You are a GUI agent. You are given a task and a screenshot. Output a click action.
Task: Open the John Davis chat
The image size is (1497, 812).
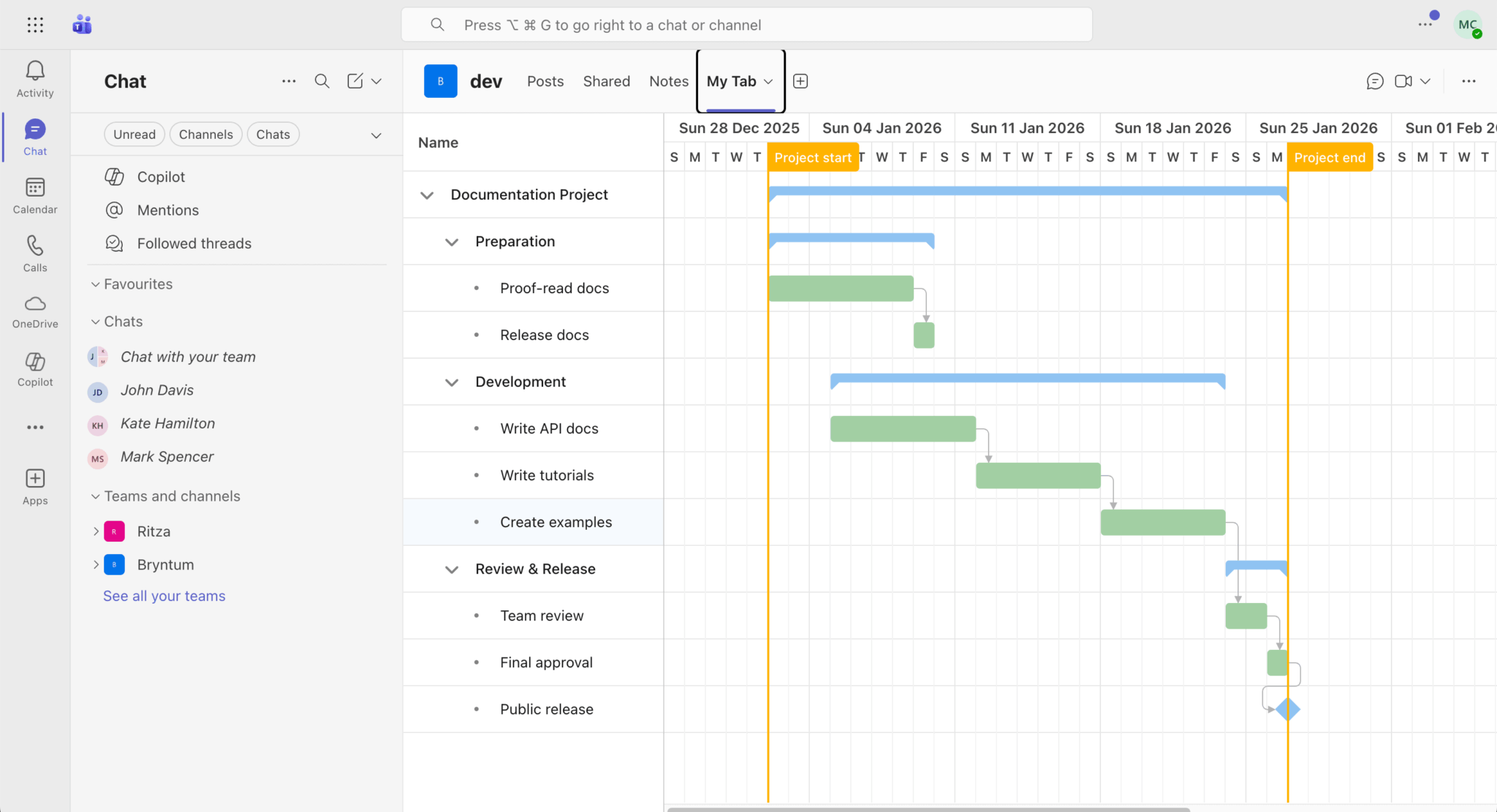tap(157, 390)
